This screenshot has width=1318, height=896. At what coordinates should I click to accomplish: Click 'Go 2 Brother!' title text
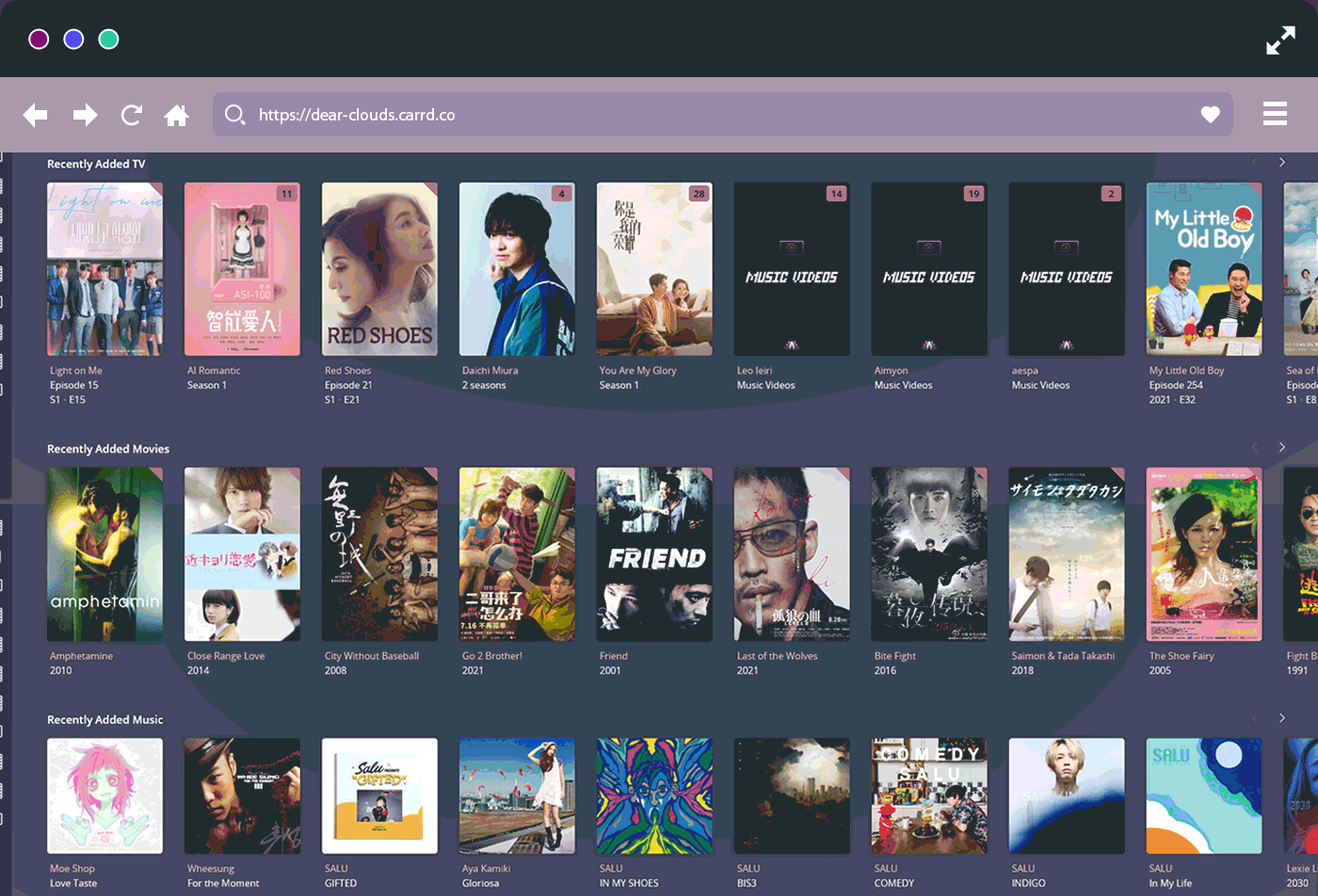[x=492, y=656]
